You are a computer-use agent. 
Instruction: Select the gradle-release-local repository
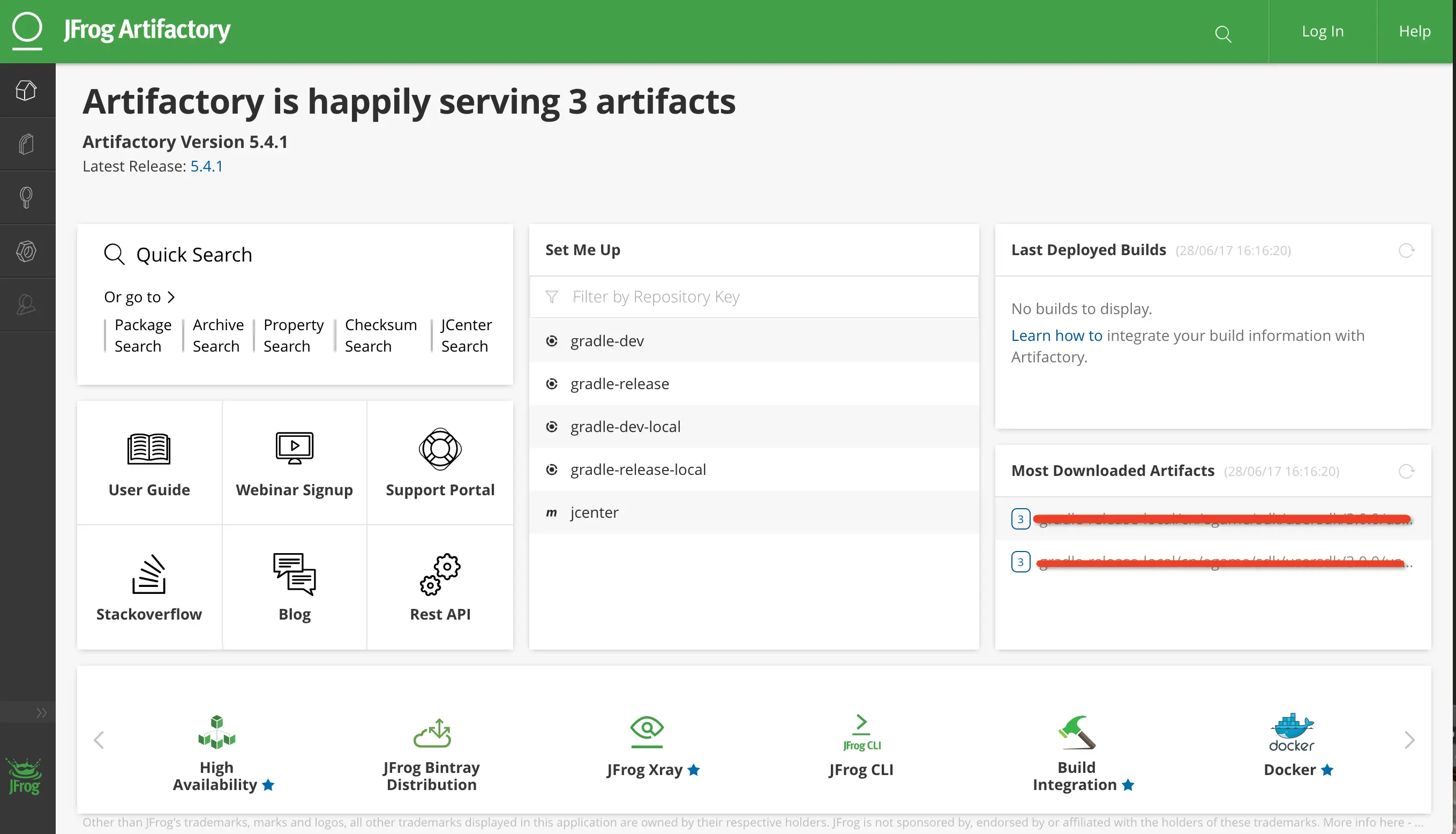pyautogui.click(x=637, y=470)
